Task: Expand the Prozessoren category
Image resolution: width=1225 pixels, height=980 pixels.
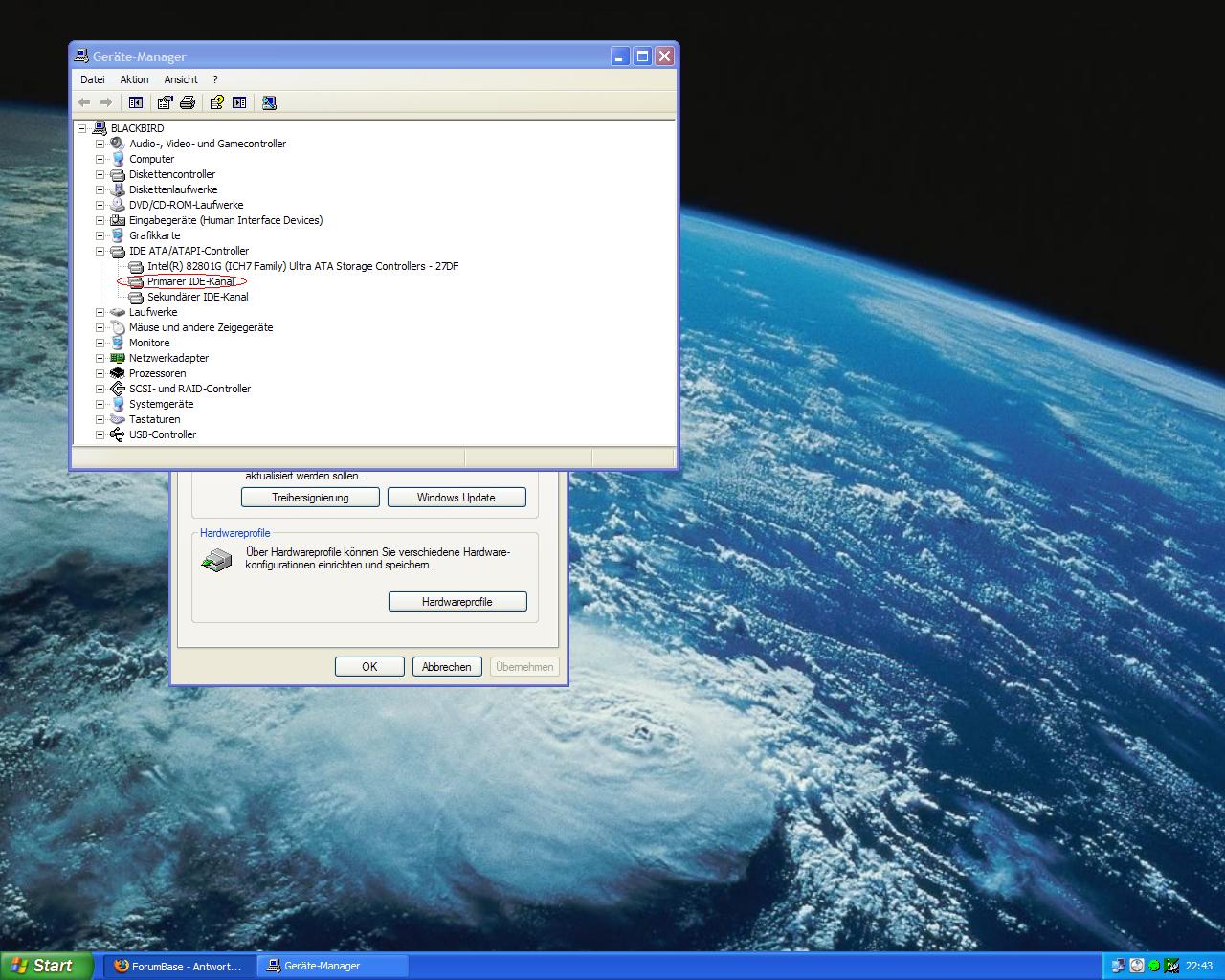Action: pyautogui.click(x=100, y=373)
